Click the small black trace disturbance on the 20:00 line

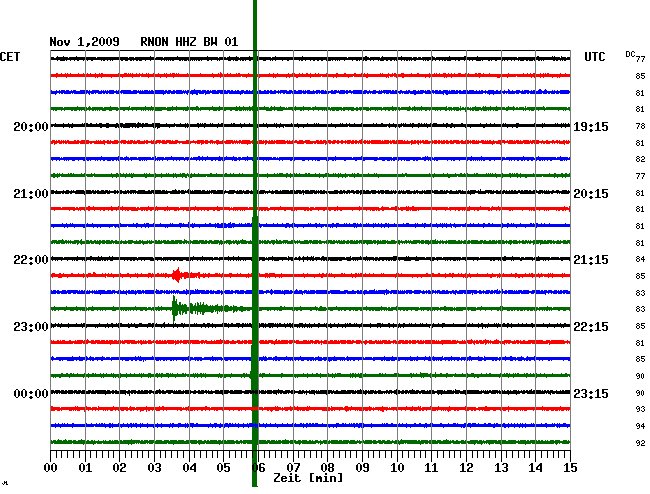(x=139, y=125)
